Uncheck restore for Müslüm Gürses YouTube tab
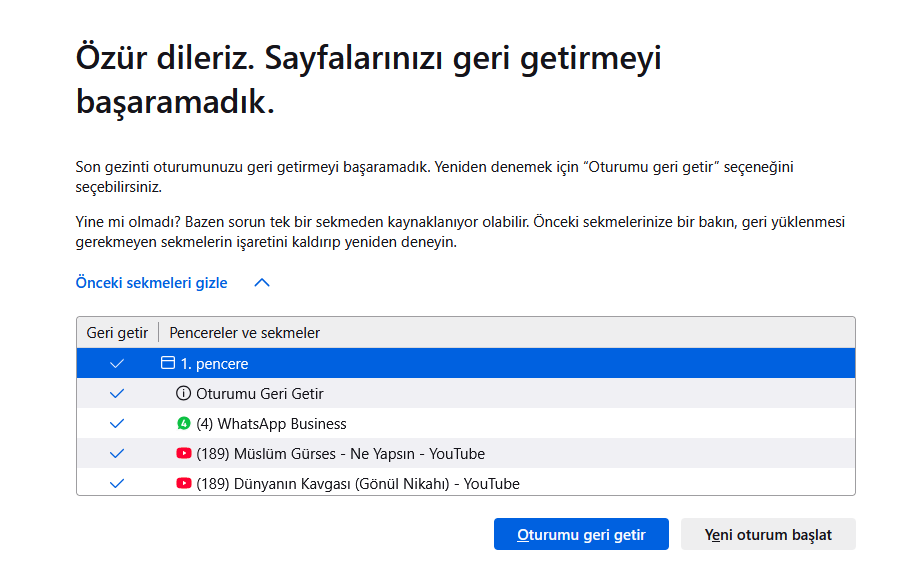Image resolution: width=917 pixels, height=563 pixels. [117, 453]
